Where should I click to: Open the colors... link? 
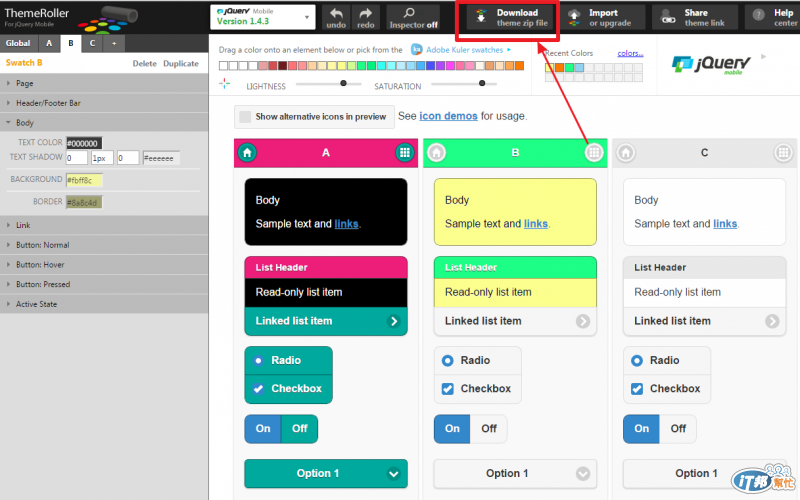pyautogui.click(x=630, y=53)
